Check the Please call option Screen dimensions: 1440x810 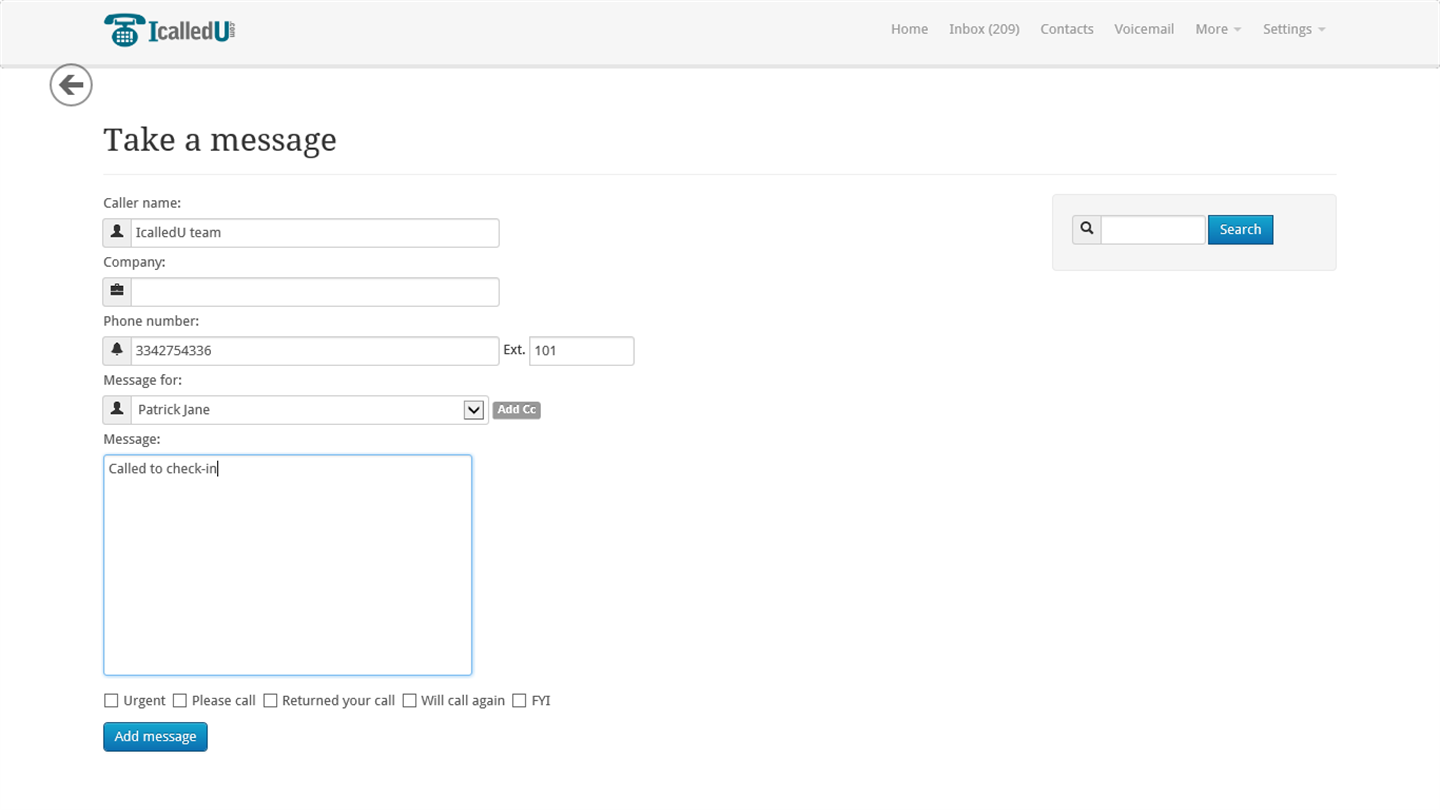(180, 701)
